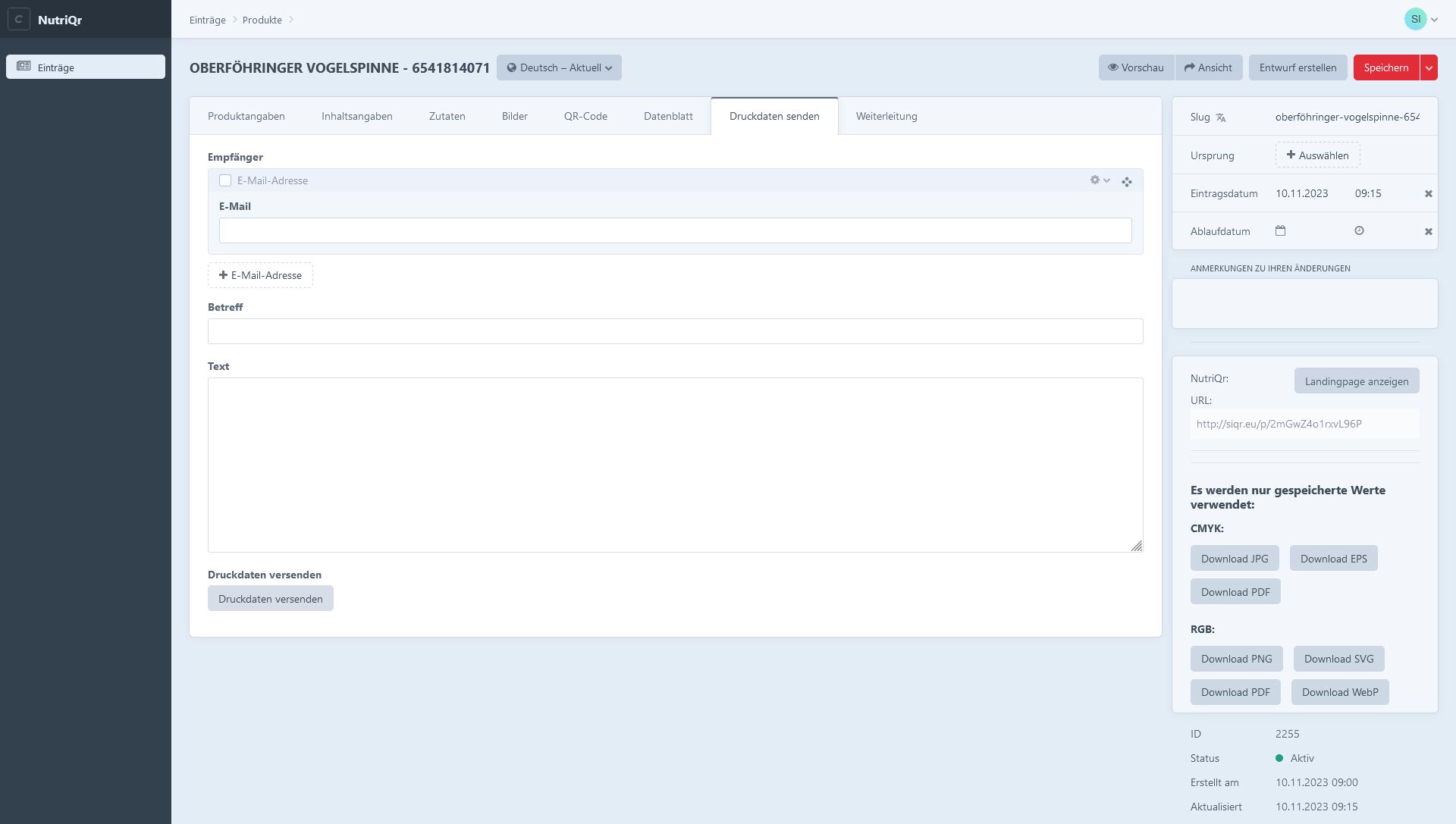1456x824 pixels.
Task: Click the slug translate icon
Action: tap(1221, 117)
